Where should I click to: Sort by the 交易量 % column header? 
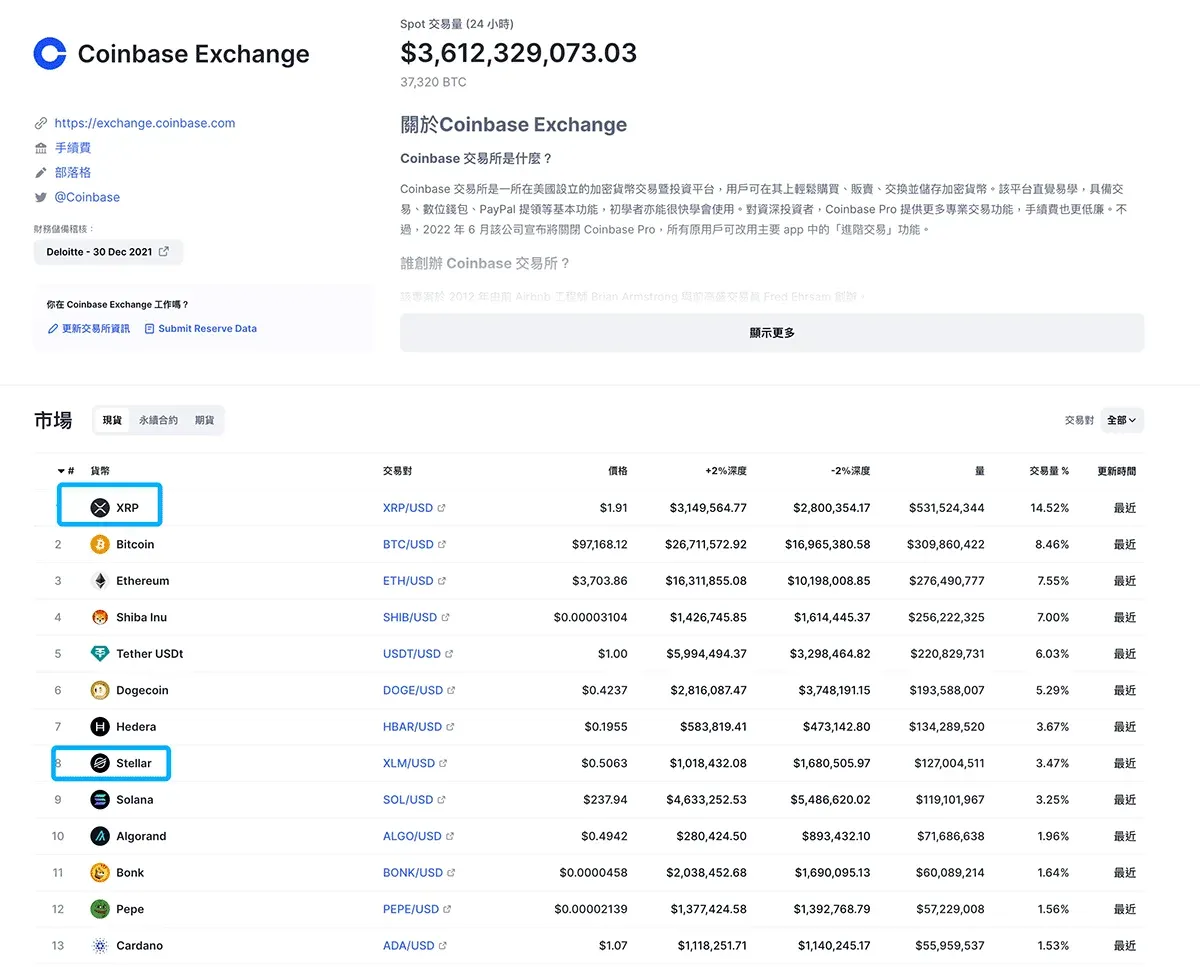pyautogui.click(x=1049, y=471)
